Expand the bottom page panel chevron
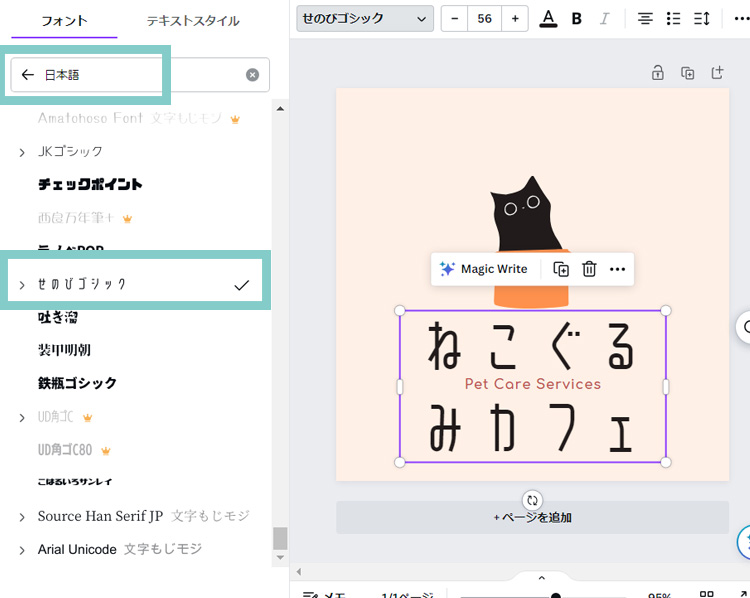Screen dimensions: 750x598 coord(541,578)
